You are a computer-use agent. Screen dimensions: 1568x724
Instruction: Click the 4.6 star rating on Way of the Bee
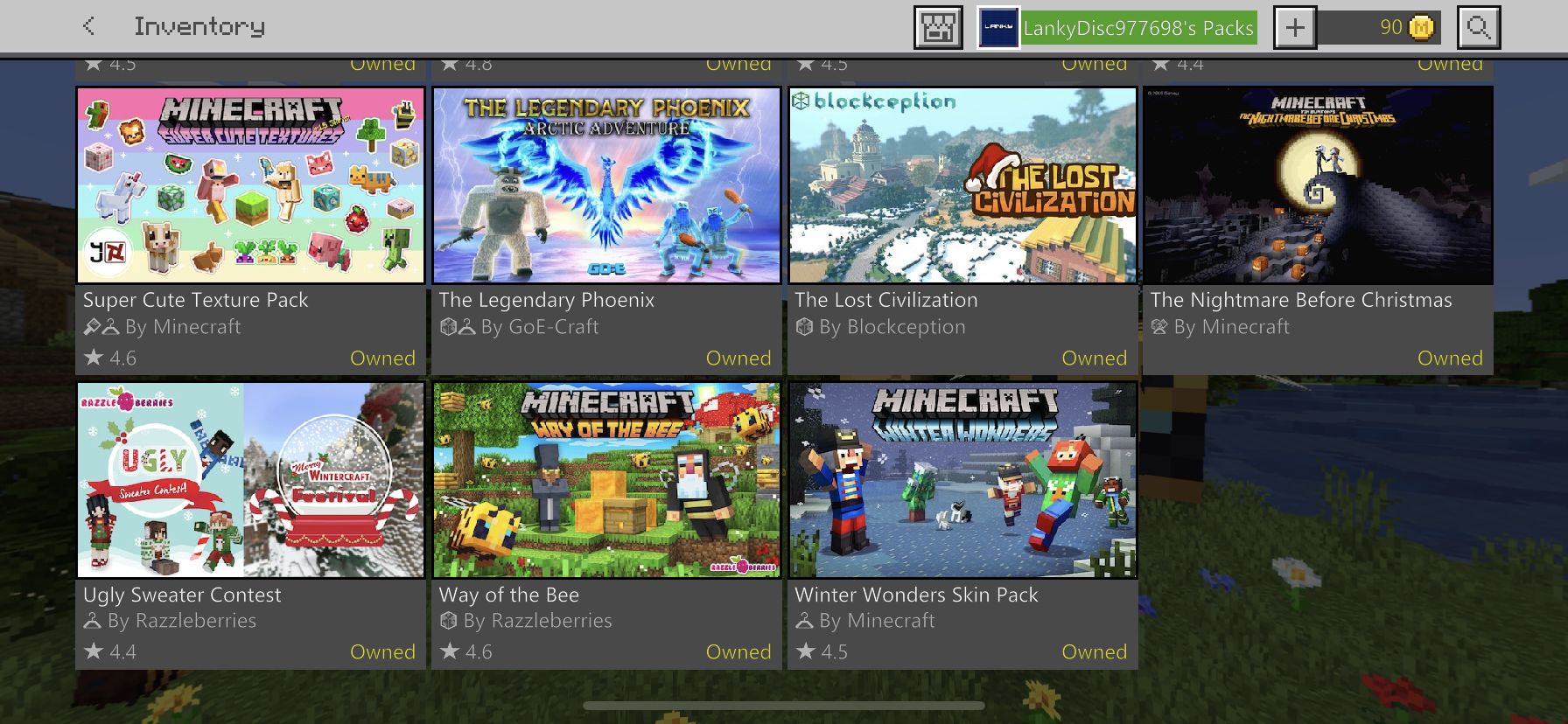coord(466,651)
